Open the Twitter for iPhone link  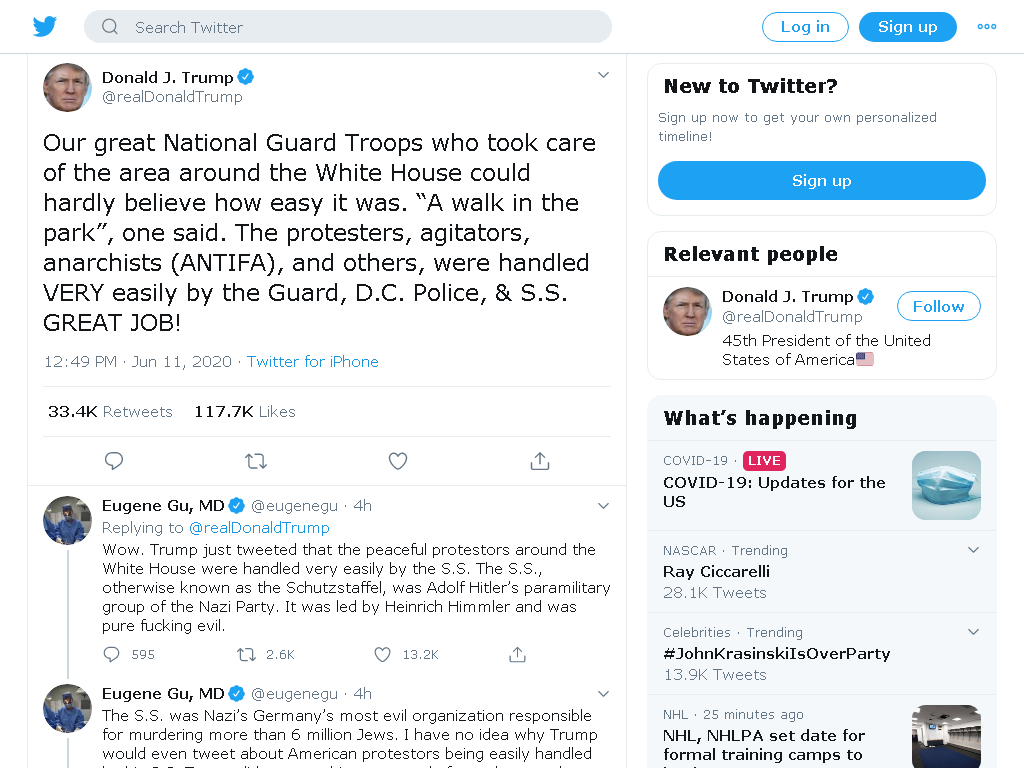[312, 362]
